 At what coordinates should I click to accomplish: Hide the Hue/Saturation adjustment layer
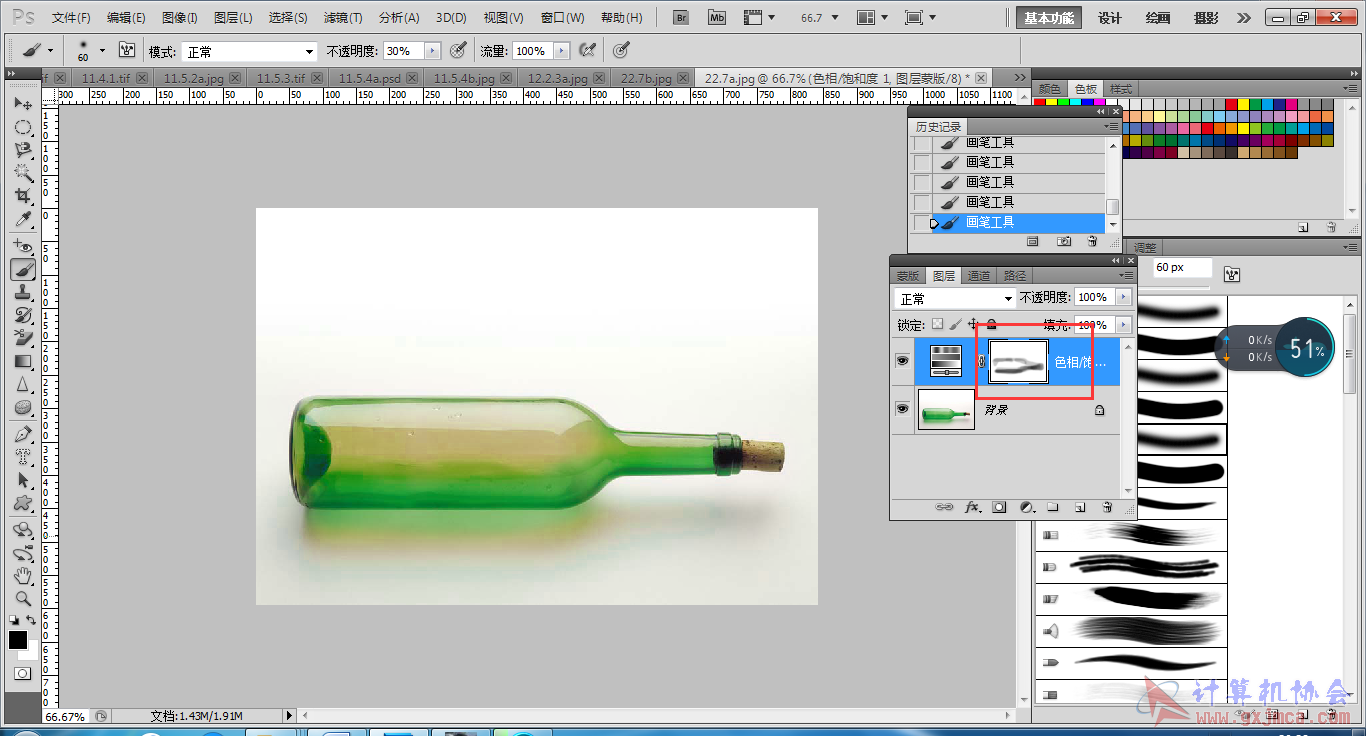coord(903,361)
